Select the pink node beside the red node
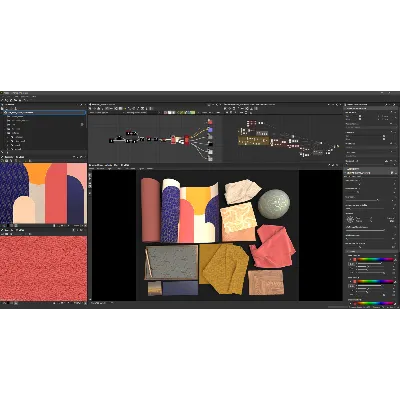 point(174,139)
